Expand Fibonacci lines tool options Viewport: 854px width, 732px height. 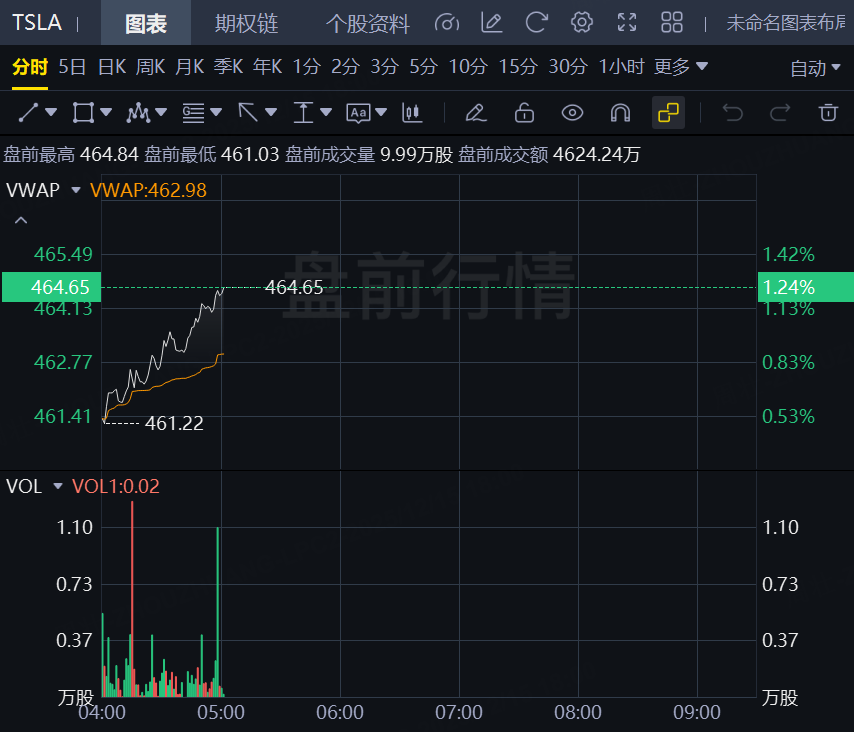point(216,113)
